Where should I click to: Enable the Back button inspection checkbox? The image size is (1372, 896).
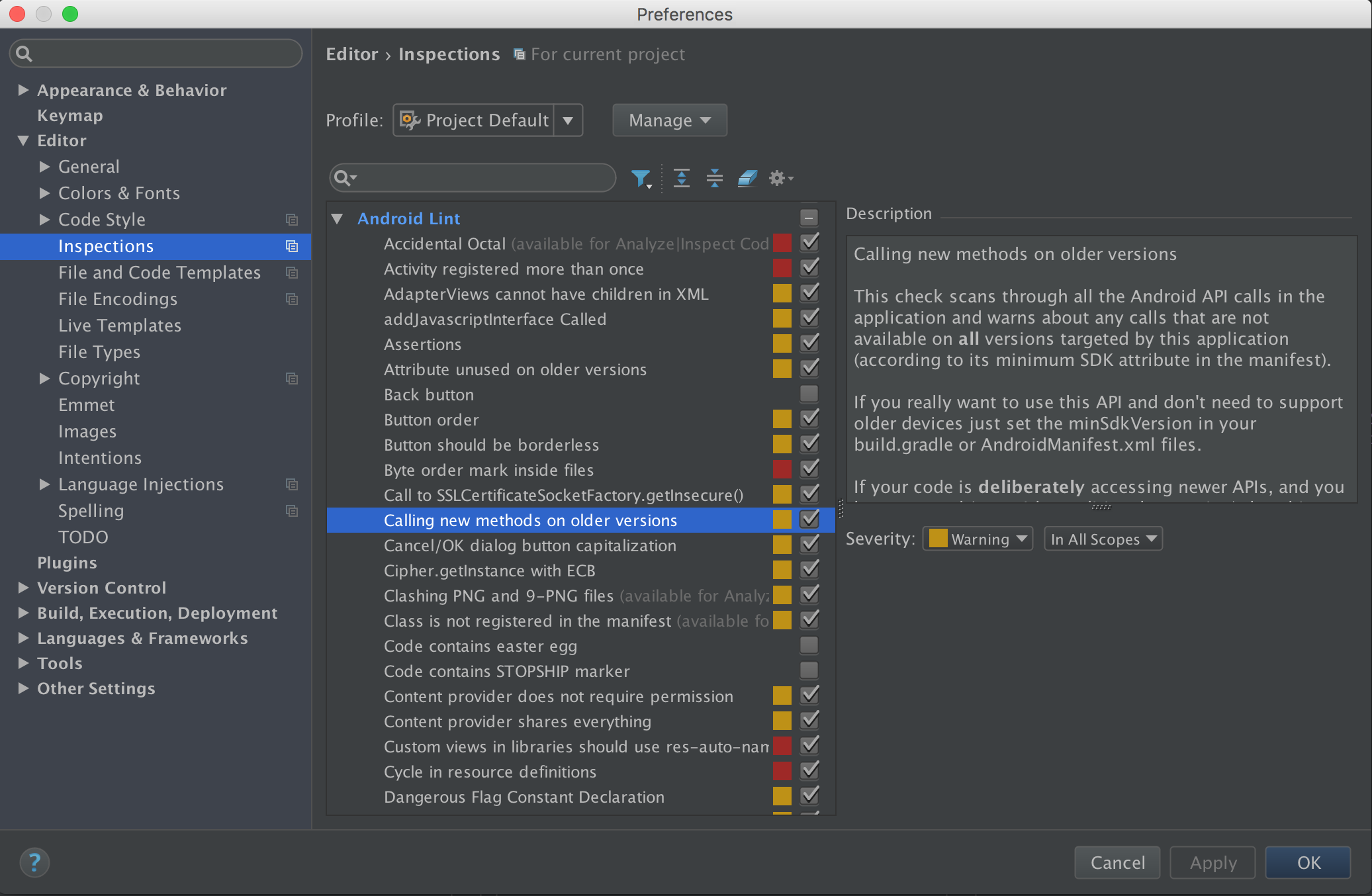(x=809, y=394)
